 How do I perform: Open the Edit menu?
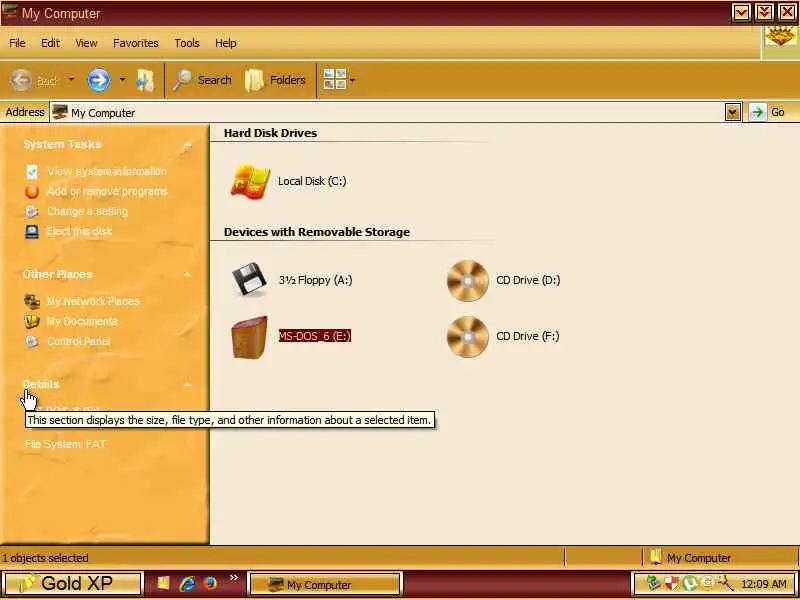pyautogui.click(x=50, y=43)
